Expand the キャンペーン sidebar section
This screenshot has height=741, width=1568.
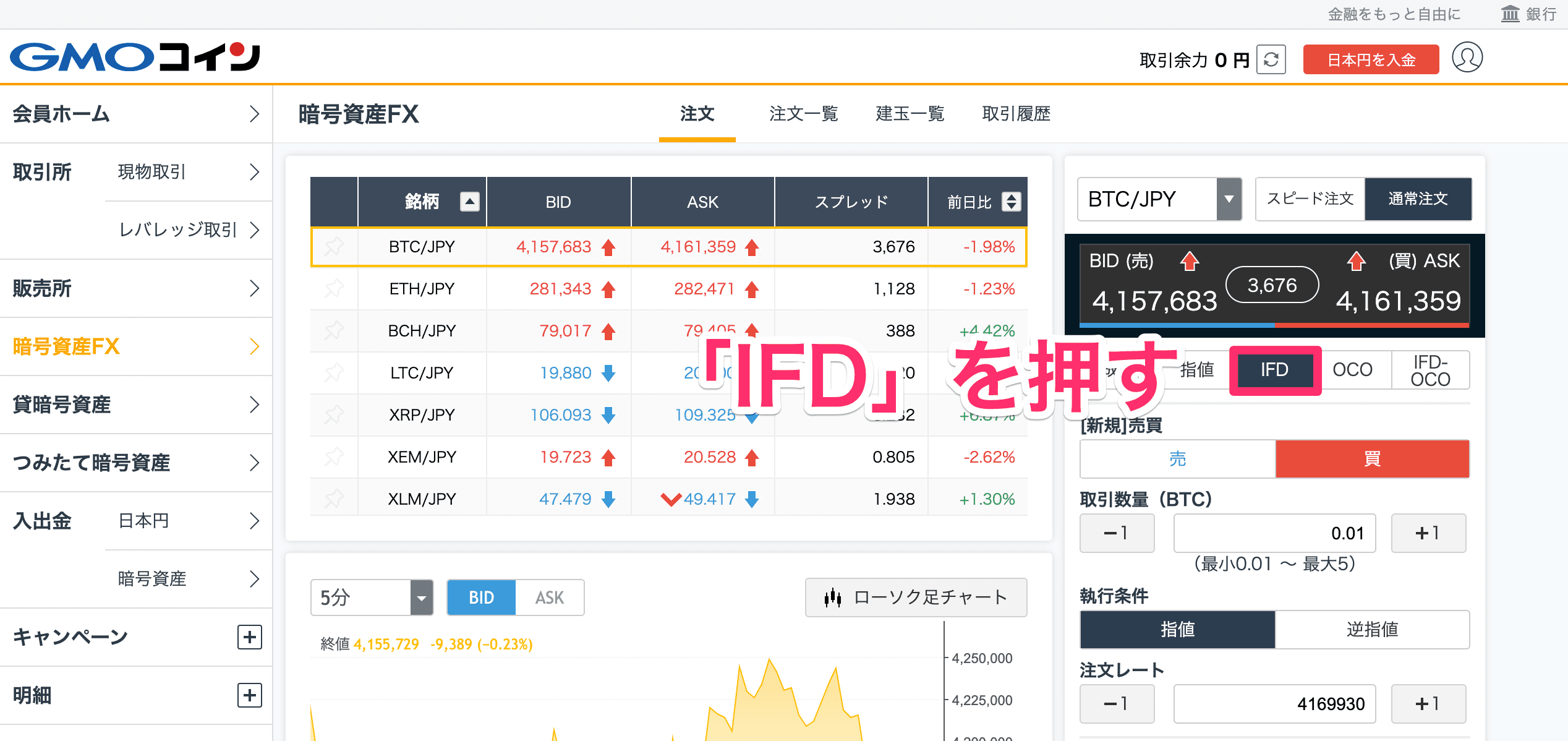point(249,636)
